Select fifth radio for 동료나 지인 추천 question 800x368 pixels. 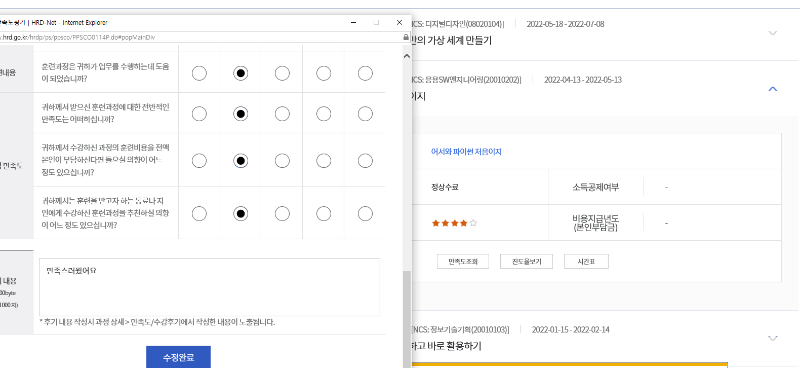click(365, 213)
